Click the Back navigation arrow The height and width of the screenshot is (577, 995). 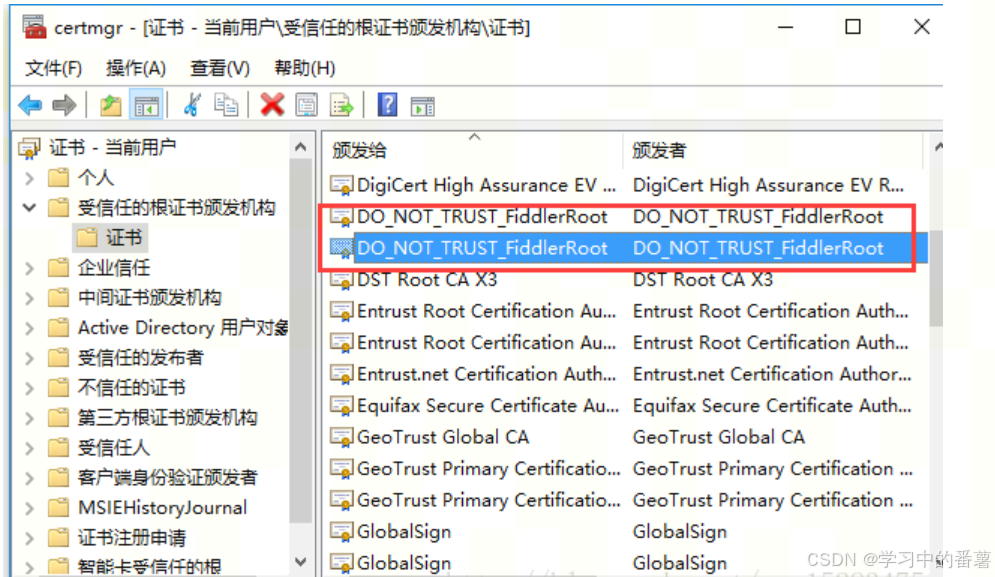30,104
